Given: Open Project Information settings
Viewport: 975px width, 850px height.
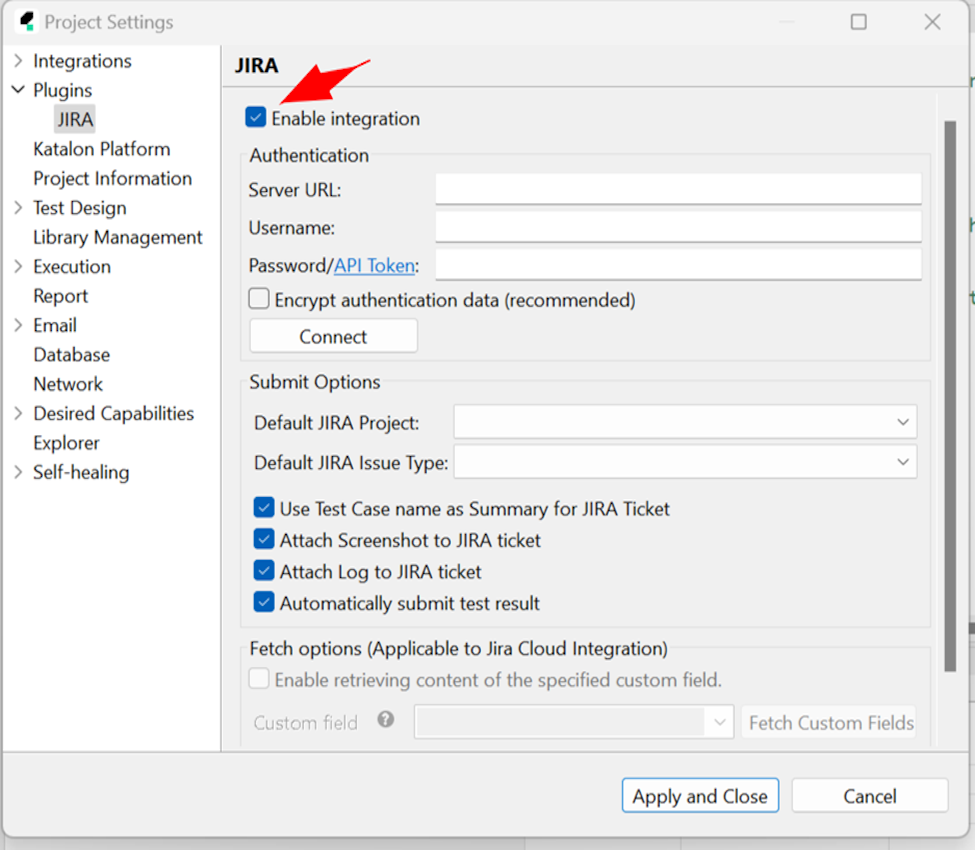Looking at the screenshot, I should (113, 178).
